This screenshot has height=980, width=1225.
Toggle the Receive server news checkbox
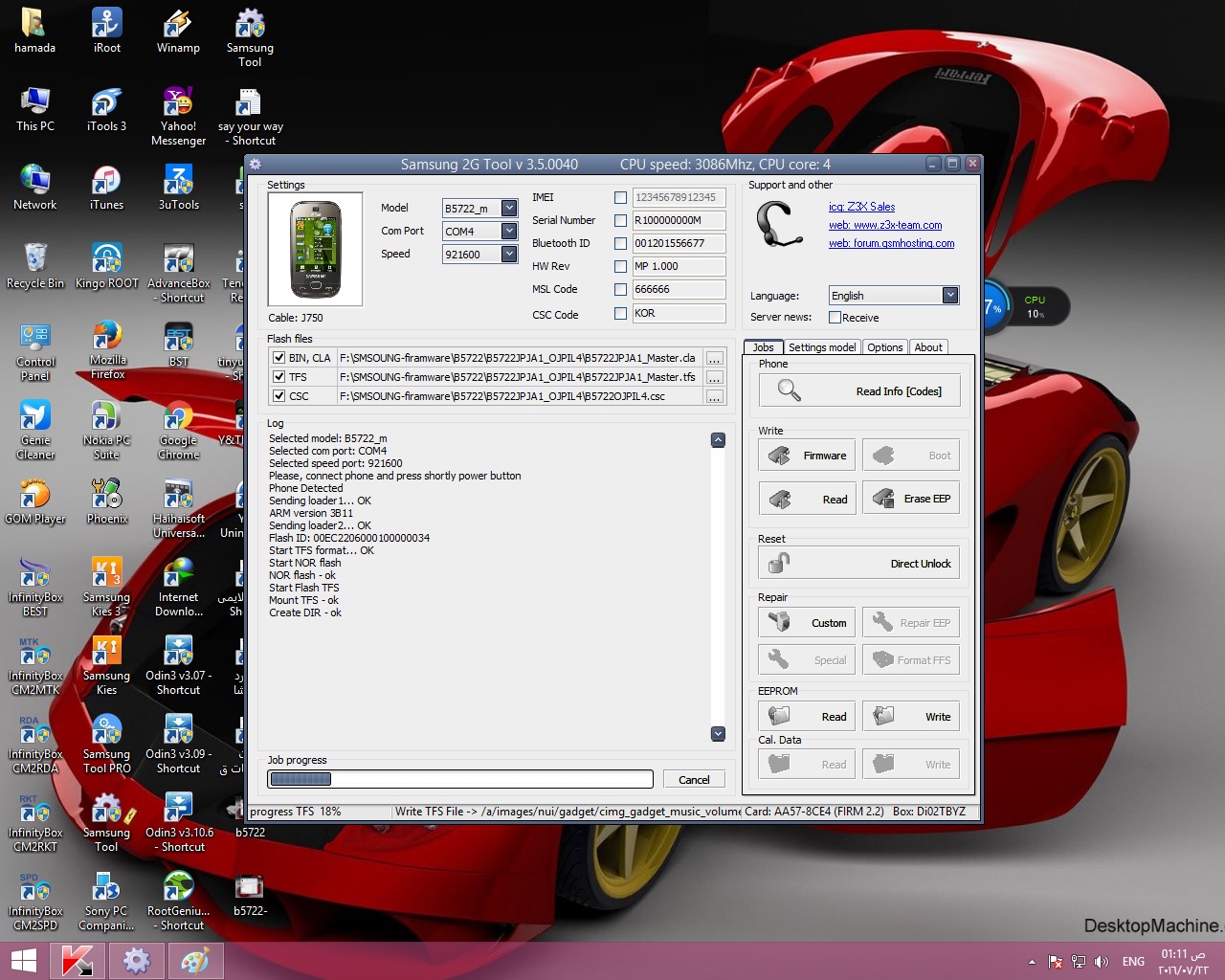pyautogui.click(x=835, y=318)
